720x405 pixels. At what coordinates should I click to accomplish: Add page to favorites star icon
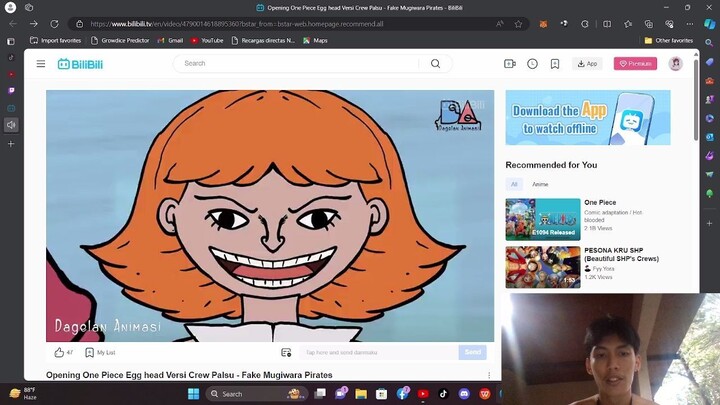[518, 24]
